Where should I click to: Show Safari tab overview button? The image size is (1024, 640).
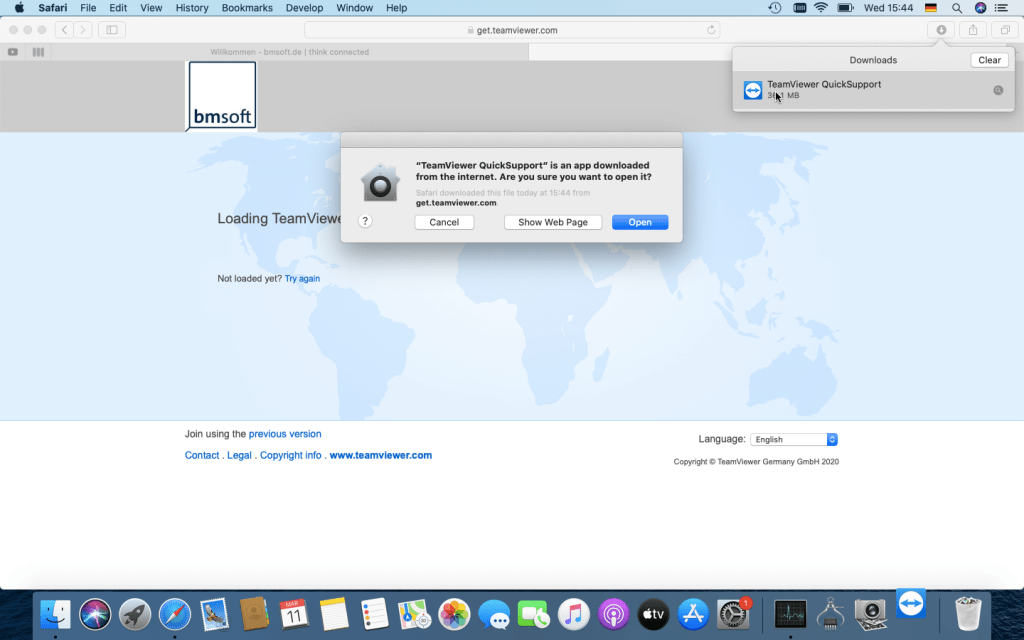1005,30
